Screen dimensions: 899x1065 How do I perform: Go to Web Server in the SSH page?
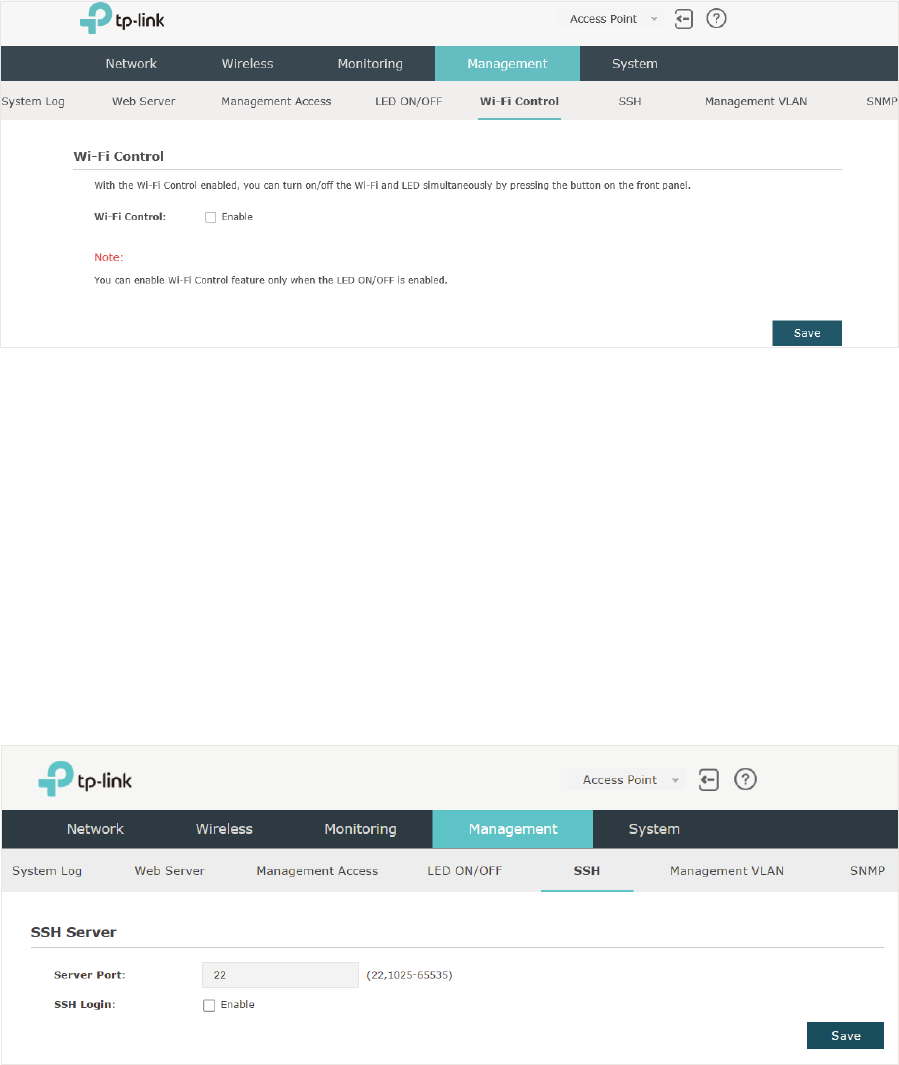pos(169,871)
